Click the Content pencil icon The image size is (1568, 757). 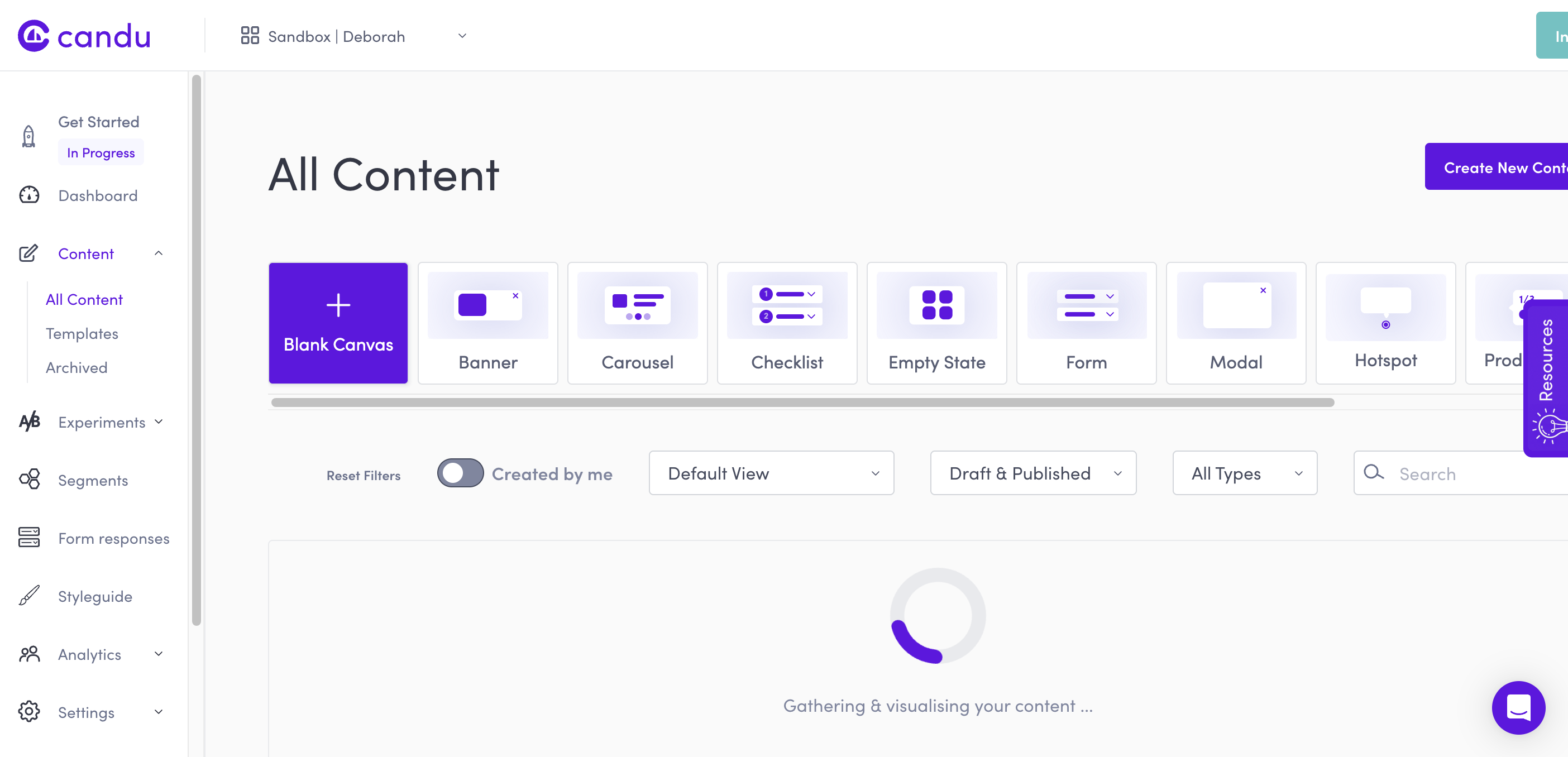point(28,254)
